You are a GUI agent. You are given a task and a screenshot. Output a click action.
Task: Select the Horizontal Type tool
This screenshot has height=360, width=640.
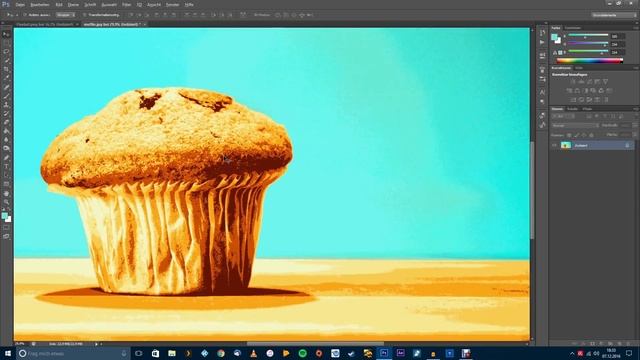[x=7, y=166]
